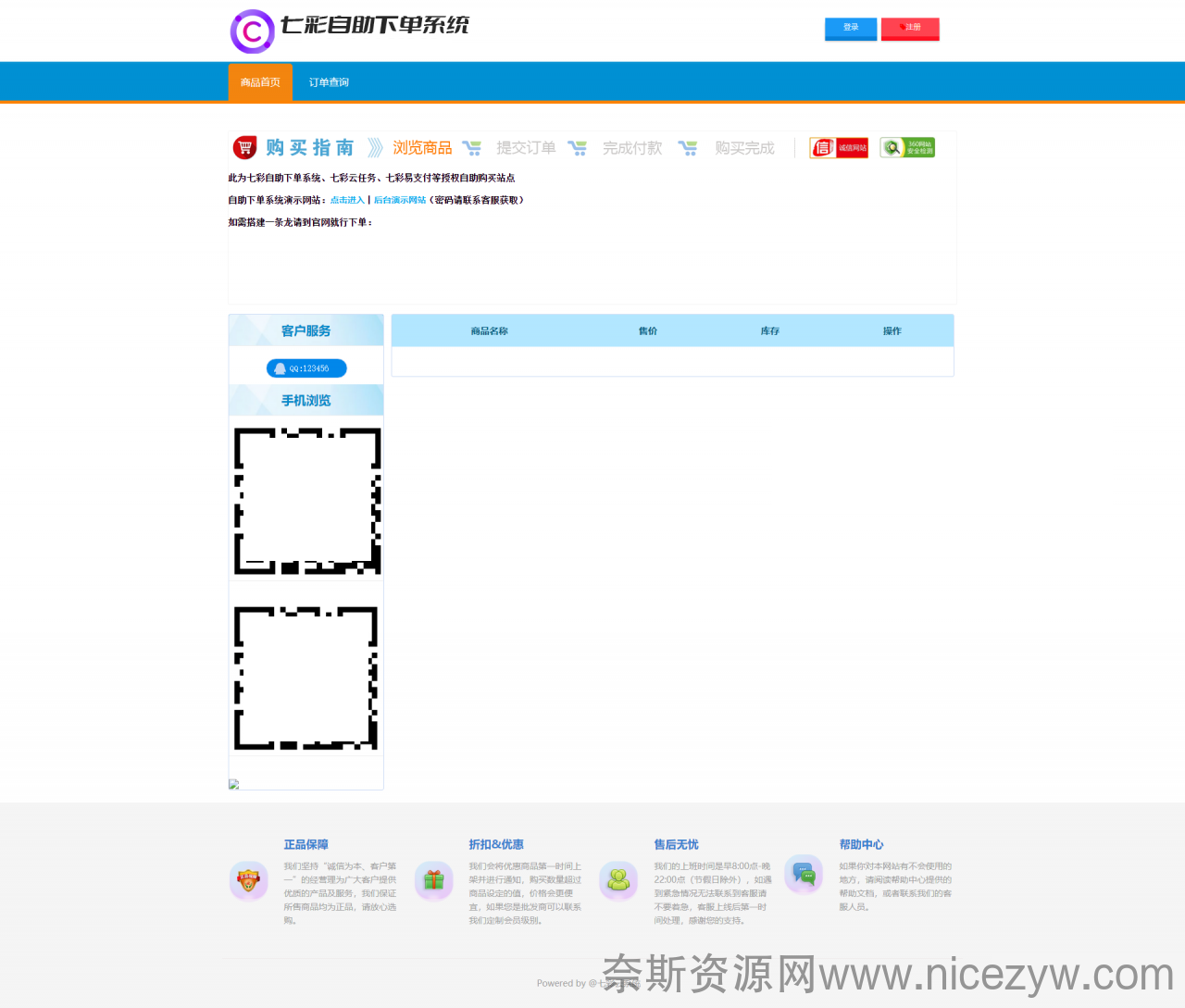Click the 库存 column header
The image size is (1185, 1008).
click(x=770, y=331)
